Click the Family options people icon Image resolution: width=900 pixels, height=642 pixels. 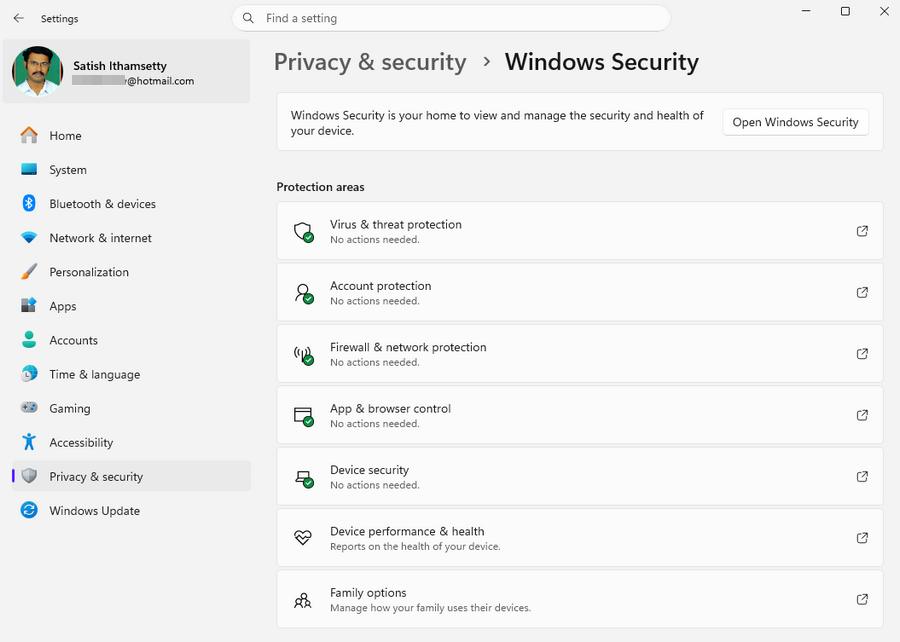(302, 600)
